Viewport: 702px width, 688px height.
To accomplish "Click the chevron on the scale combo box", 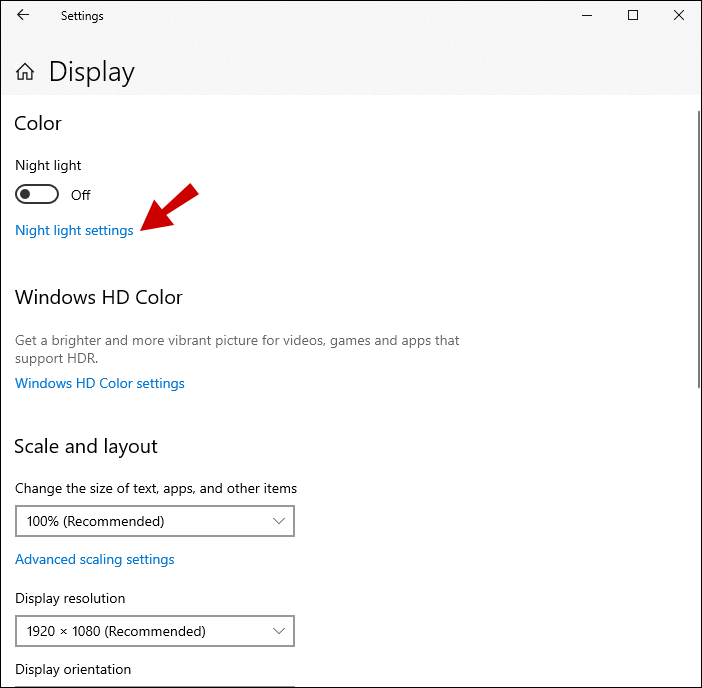I will point(279,521).
